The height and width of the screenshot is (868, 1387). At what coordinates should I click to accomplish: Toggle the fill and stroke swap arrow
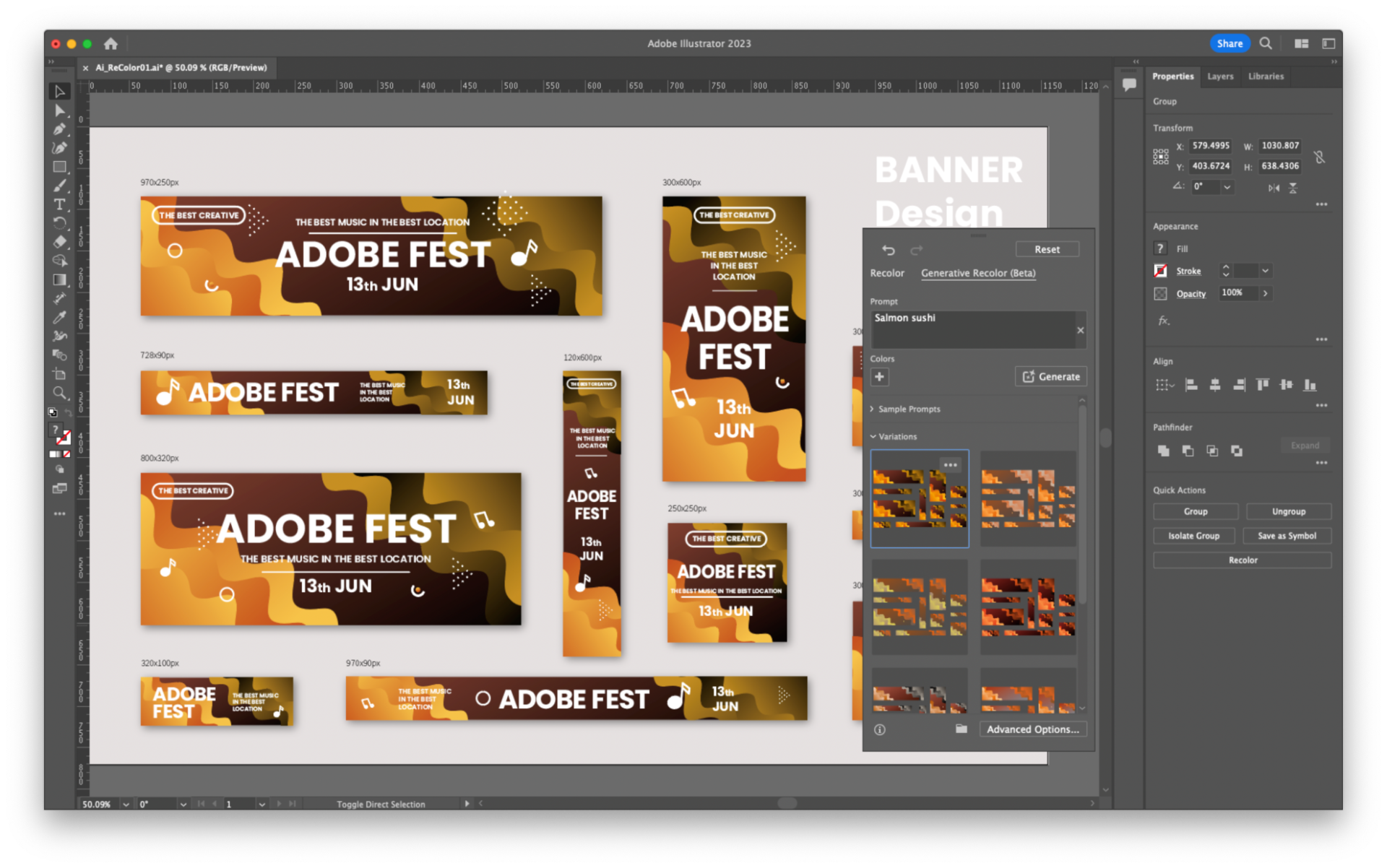pos(68,413)
